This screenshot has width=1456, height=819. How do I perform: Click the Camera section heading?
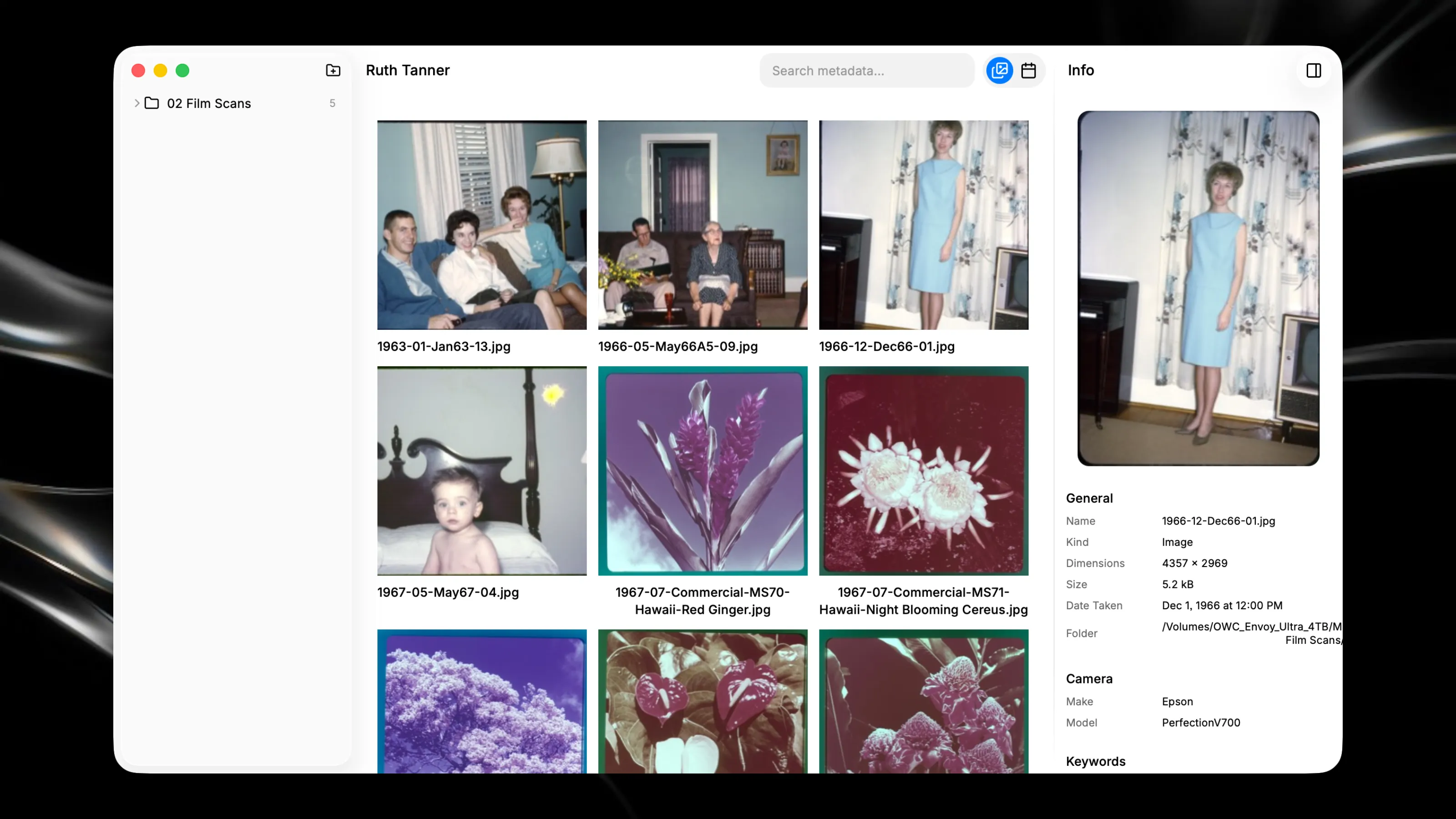pyautogui.click(x=1089, y=679)
